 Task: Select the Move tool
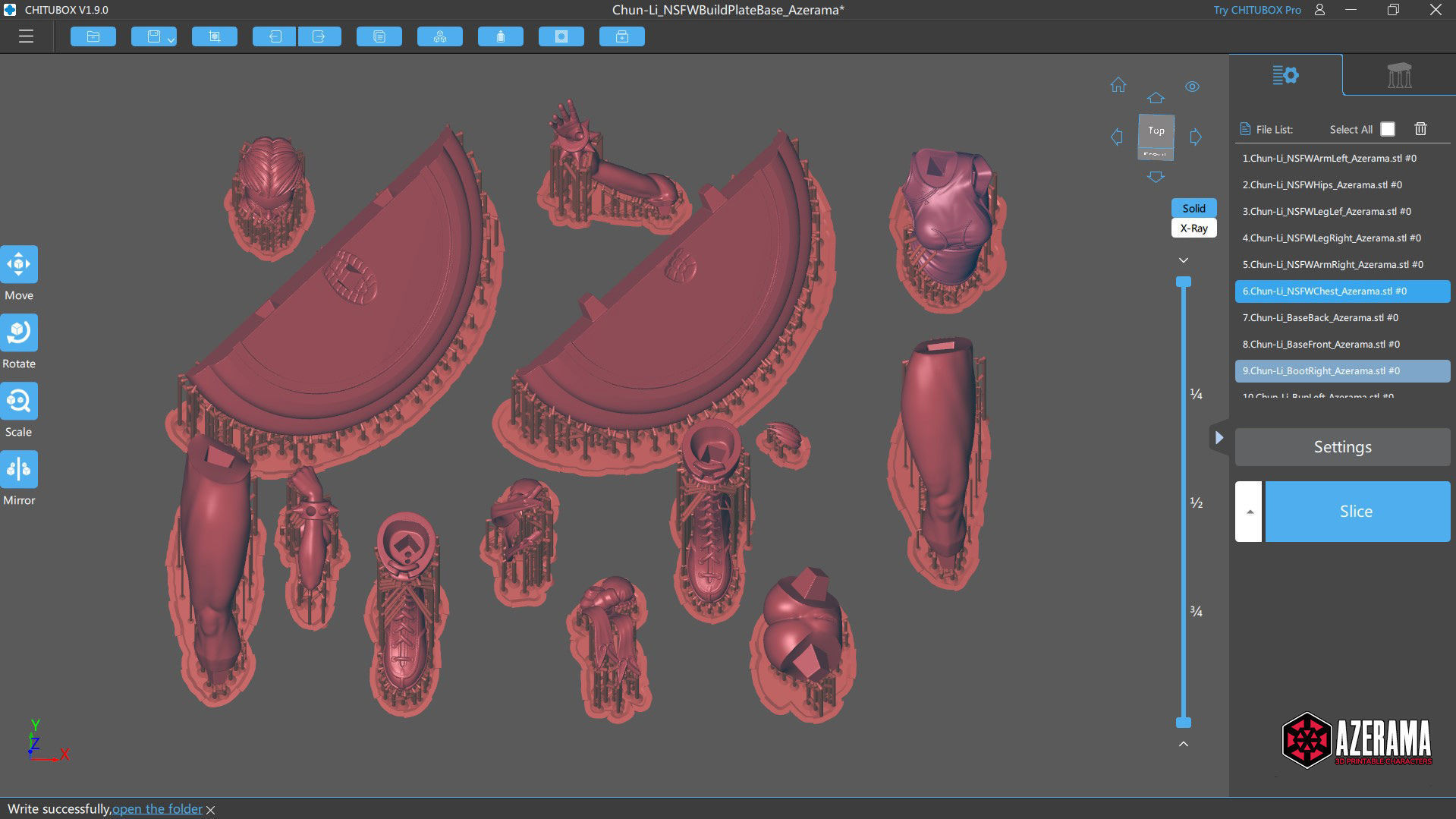coord(19,265)
